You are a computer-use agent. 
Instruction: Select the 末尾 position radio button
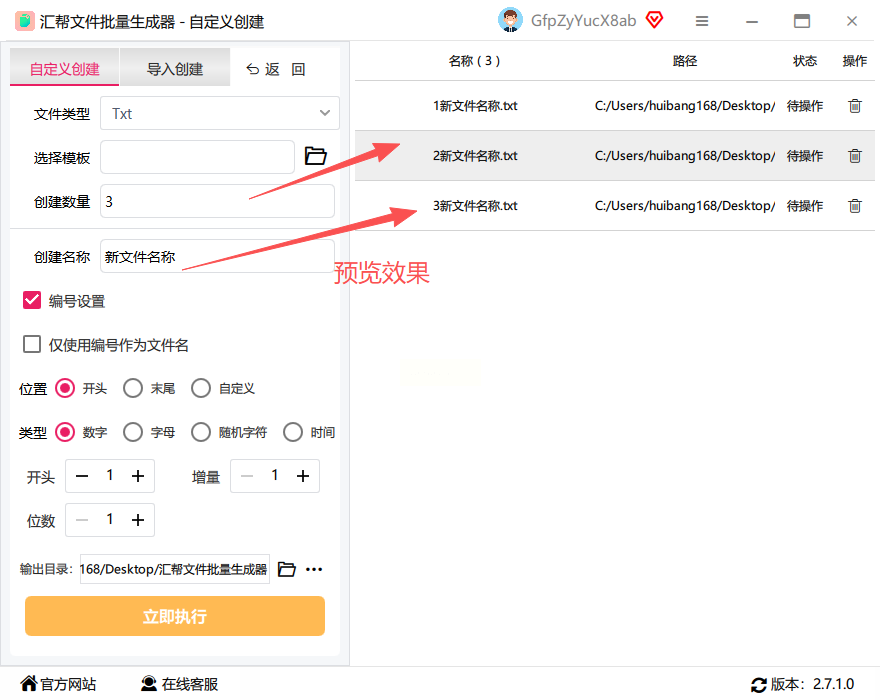click(133, 388)
